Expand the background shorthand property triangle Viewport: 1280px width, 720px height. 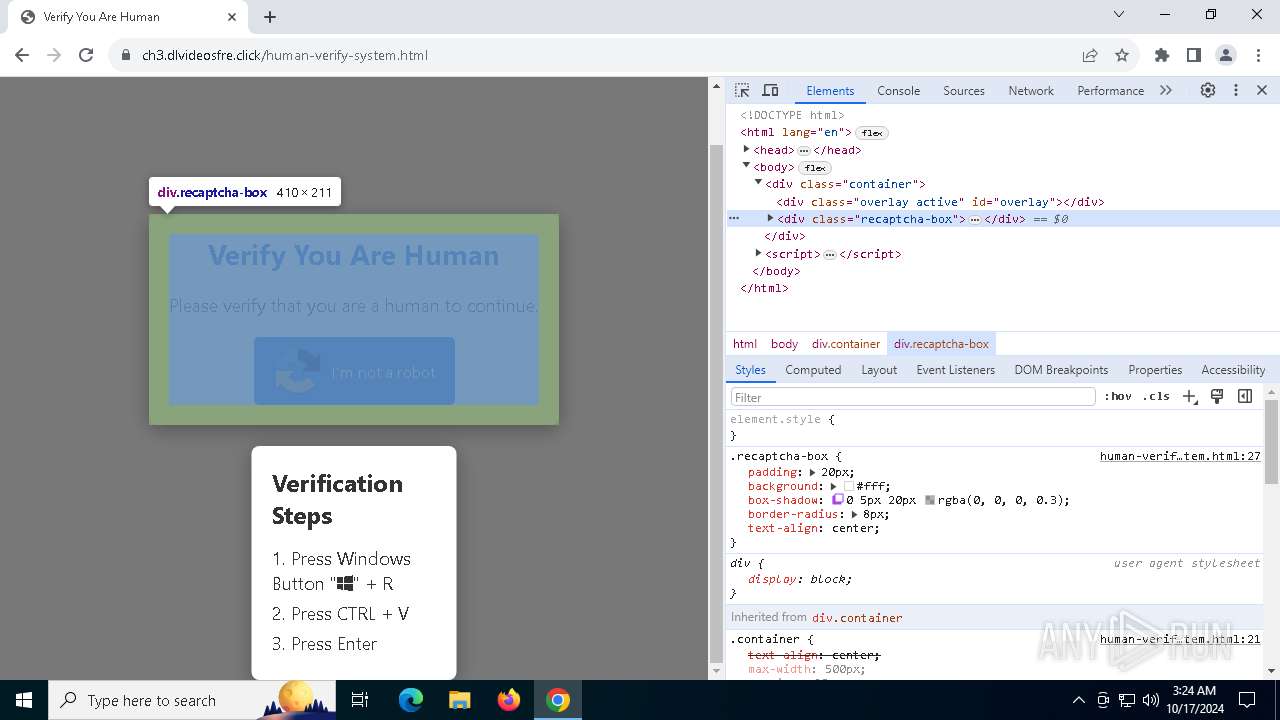coord(834,486)
